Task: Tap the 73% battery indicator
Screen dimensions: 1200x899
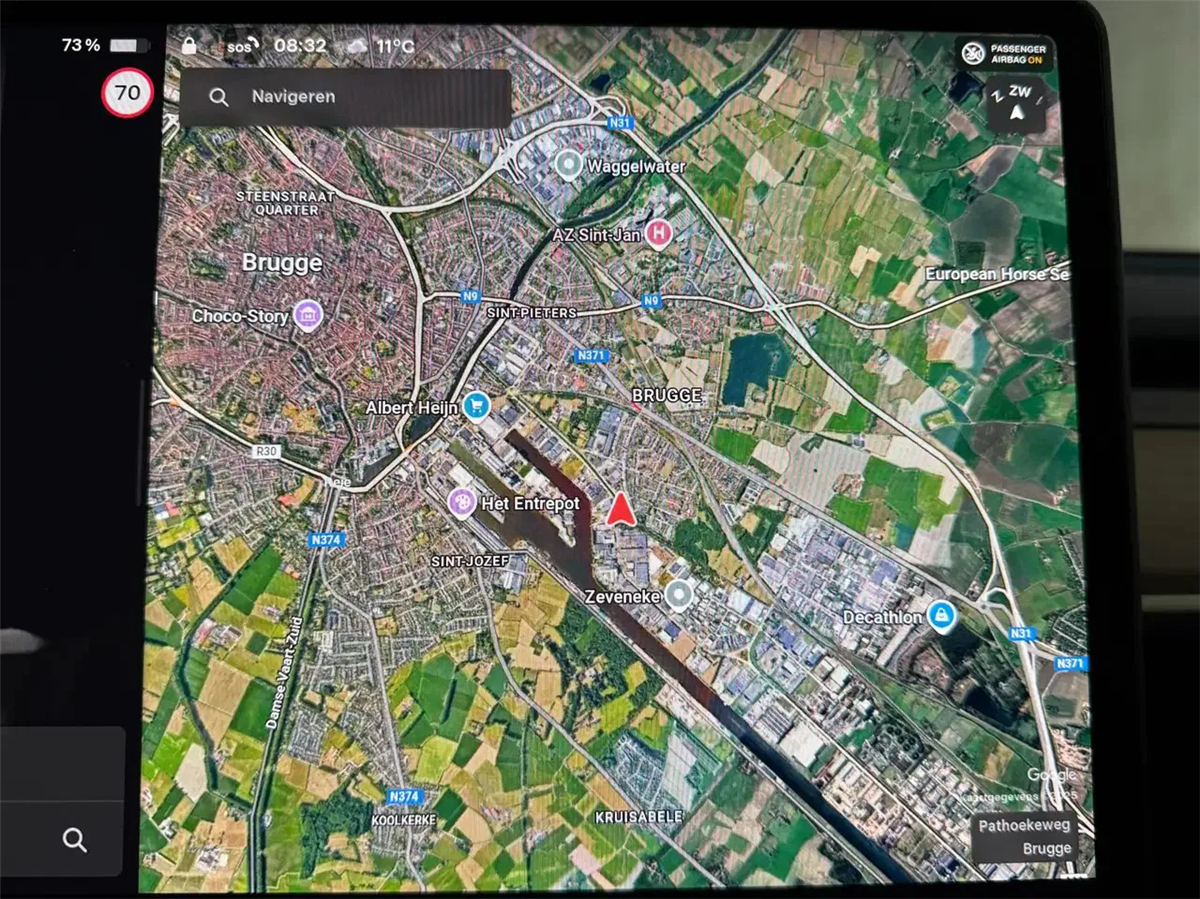Action: point(104,46)
